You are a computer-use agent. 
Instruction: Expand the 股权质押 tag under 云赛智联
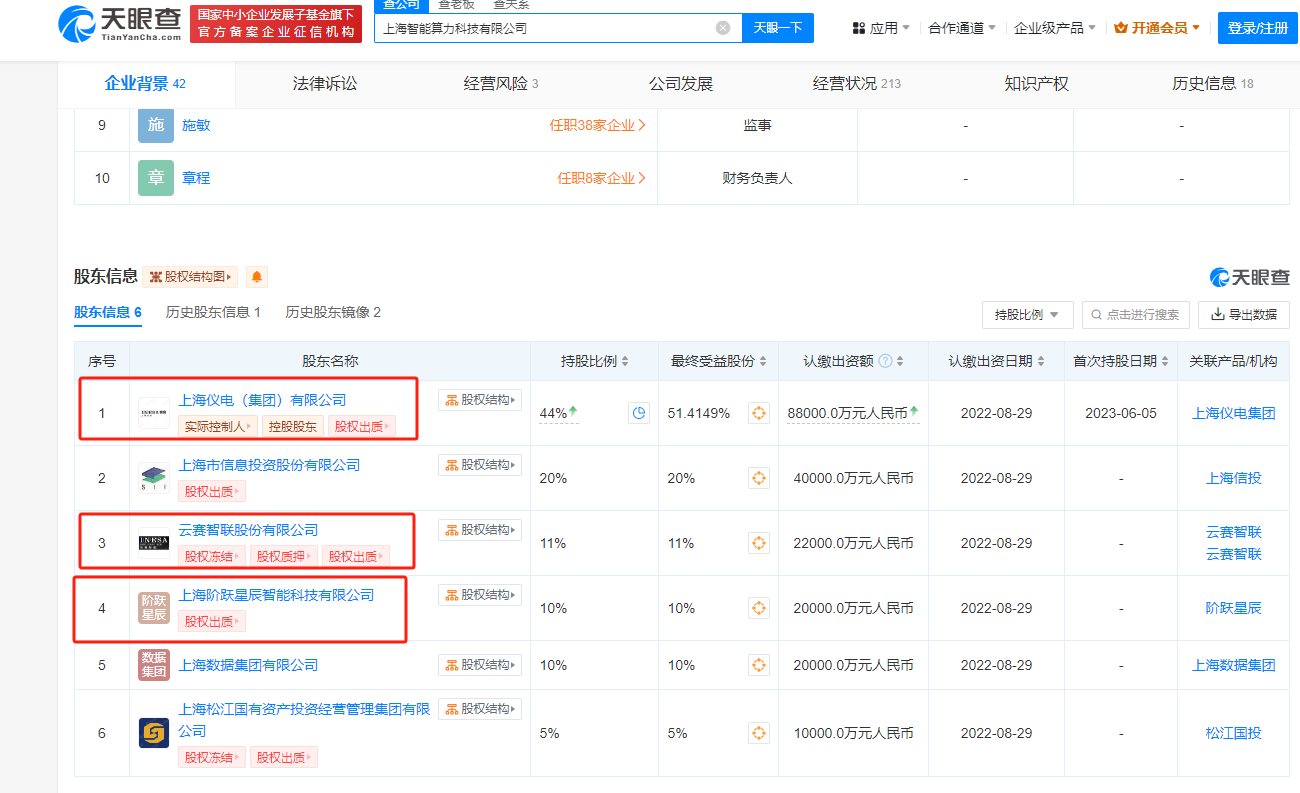[284, 556]
